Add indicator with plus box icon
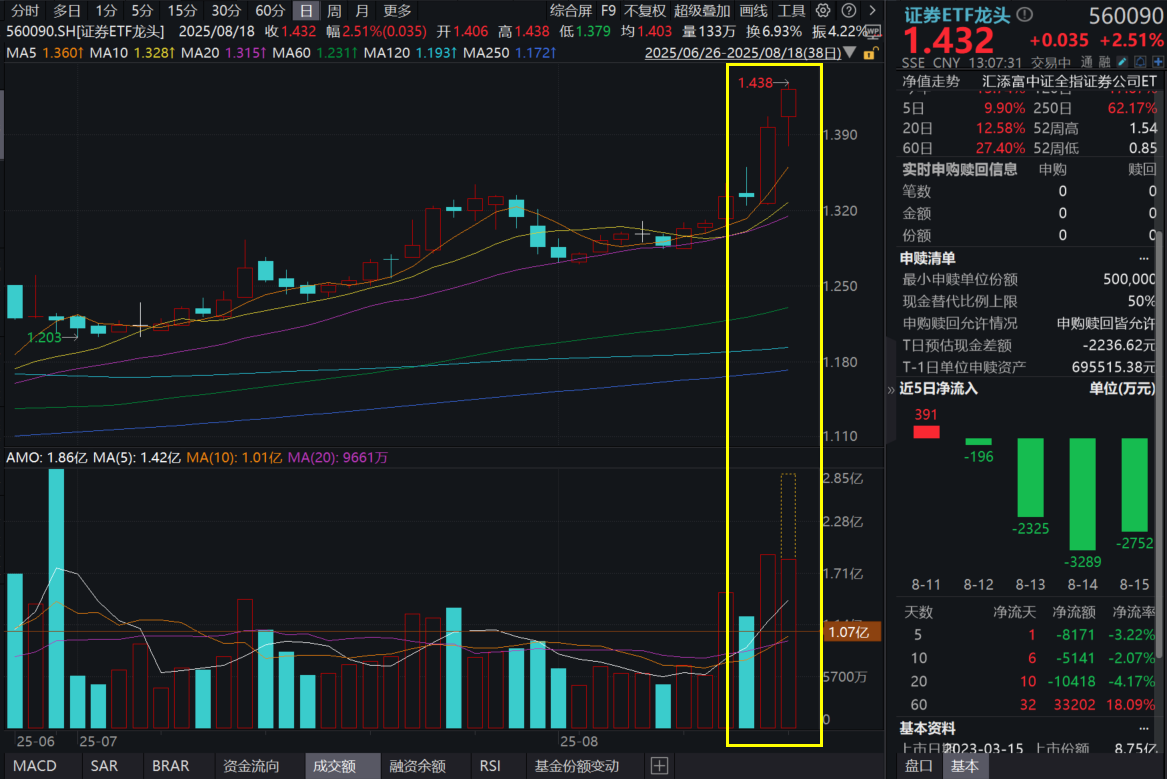Image resolution: width=1167 pixels, height=779 pixels. click(x=659, y=766)
